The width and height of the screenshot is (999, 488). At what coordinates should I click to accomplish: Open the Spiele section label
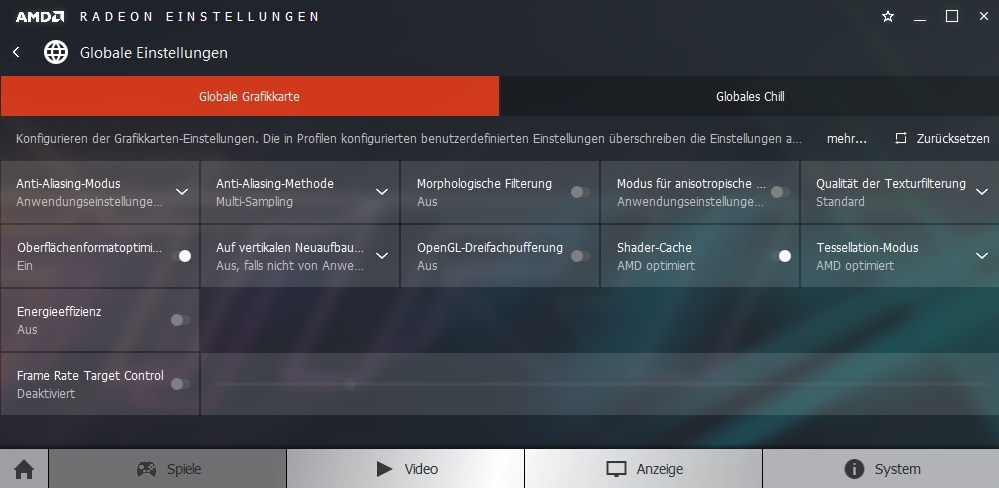(x=183, y=470)
